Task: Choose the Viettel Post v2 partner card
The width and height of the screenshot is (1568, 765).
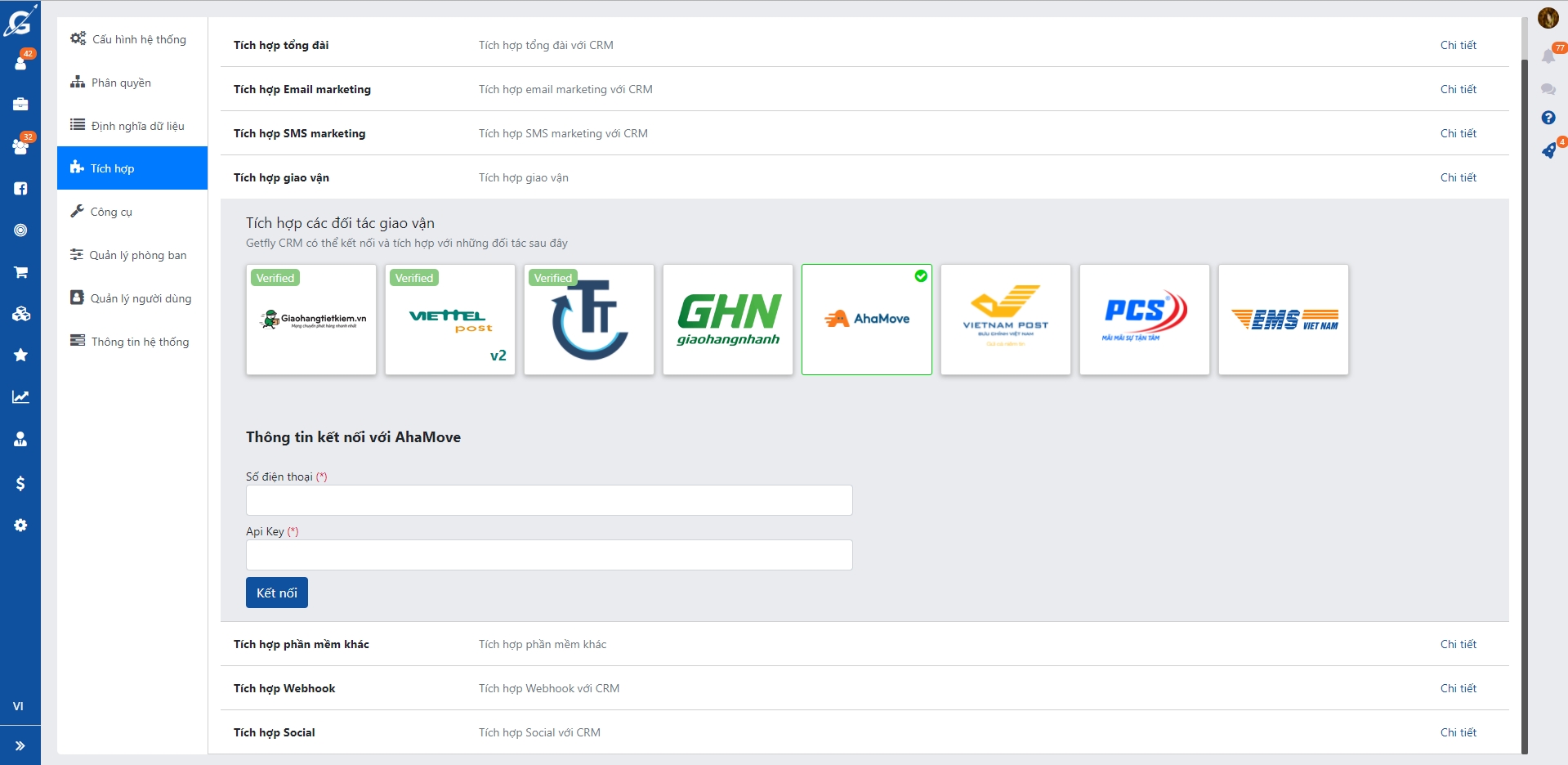Action: point(450,320)
